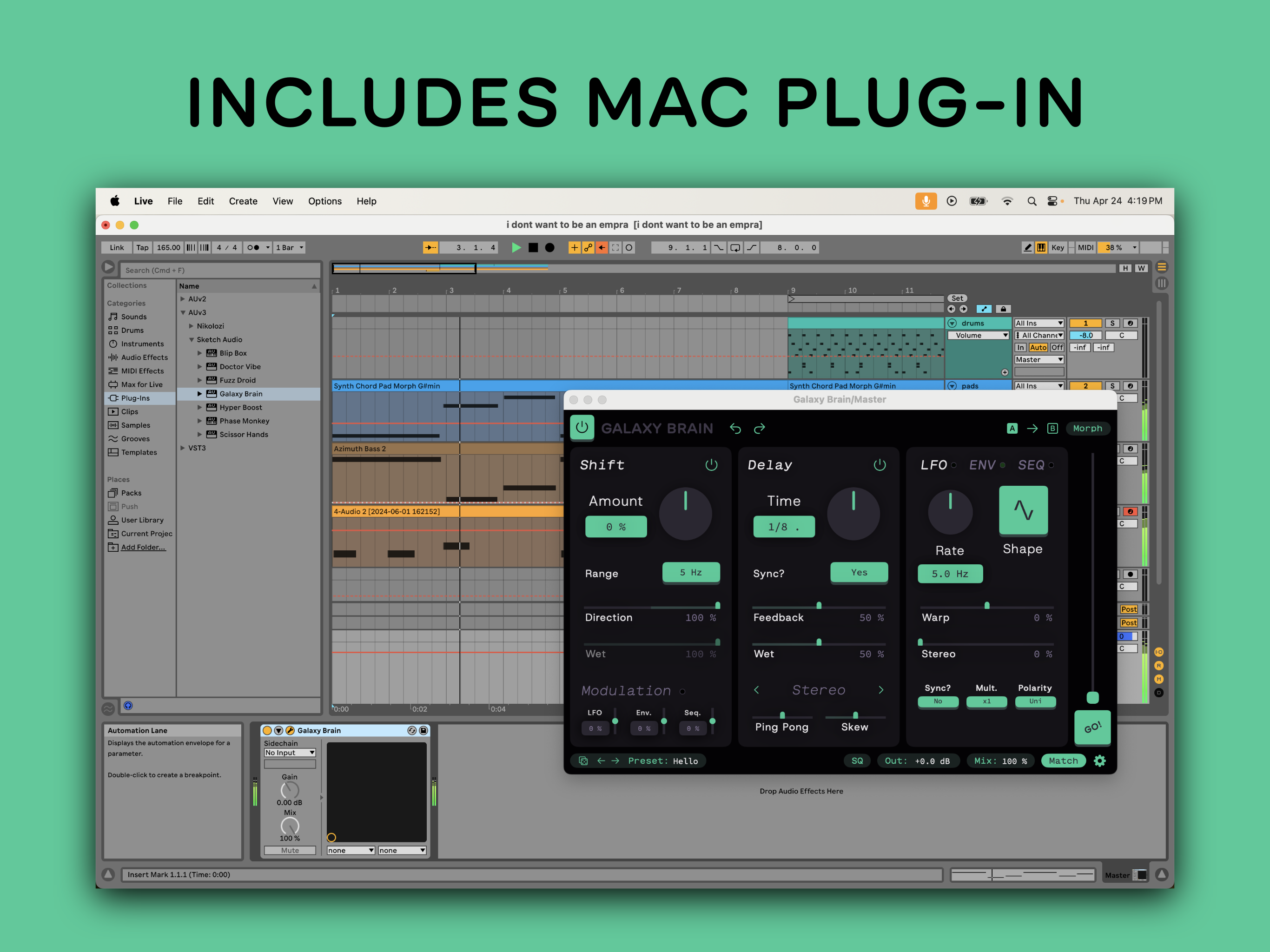Open the File menu
This screenshot has height=952, width=1270.
click(x=174, y=201)
